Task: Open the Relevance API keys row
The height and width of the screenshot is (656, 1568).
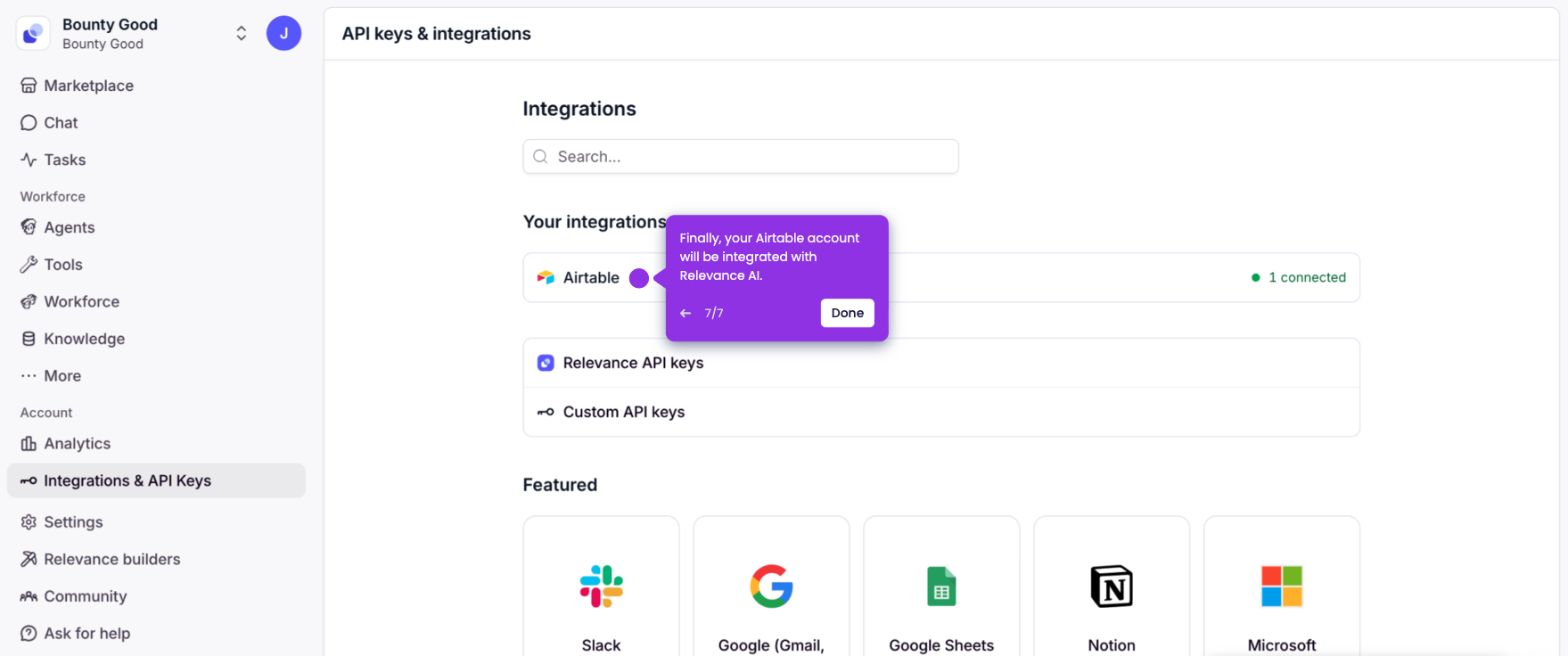Action: click(941, 363)
